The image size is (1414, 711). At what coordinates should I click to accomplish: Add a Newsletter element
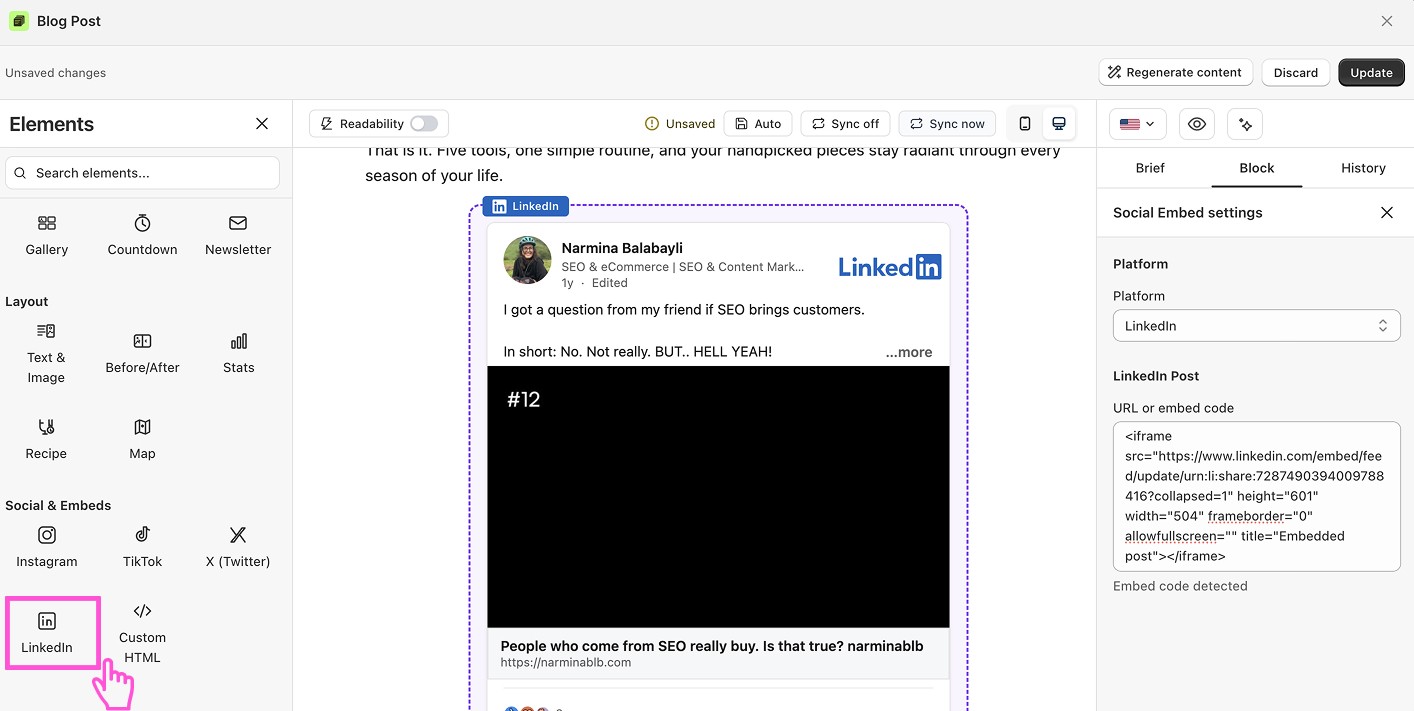coord(238,236)
